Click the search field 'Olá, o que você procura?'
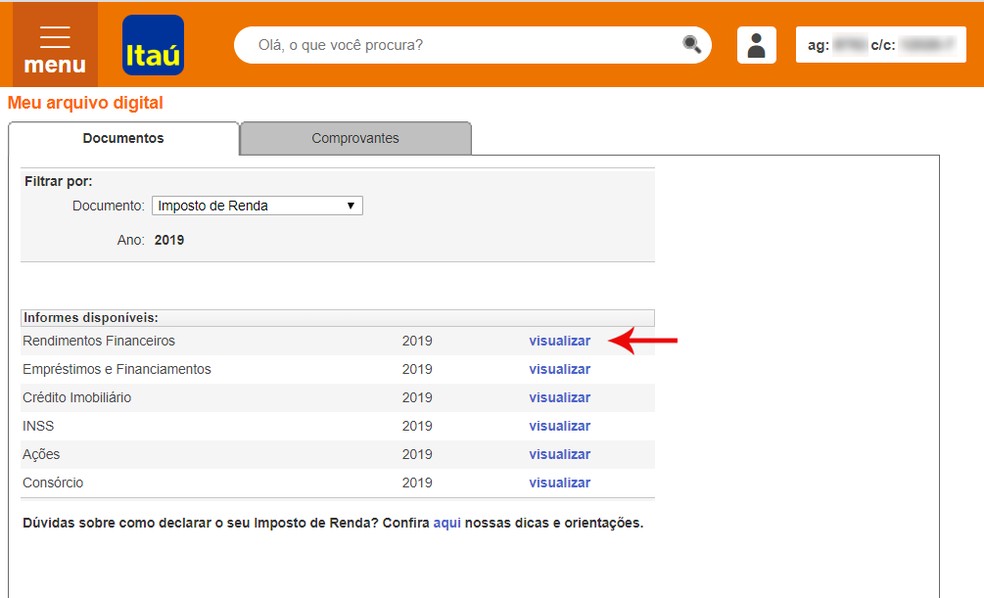 473,45
